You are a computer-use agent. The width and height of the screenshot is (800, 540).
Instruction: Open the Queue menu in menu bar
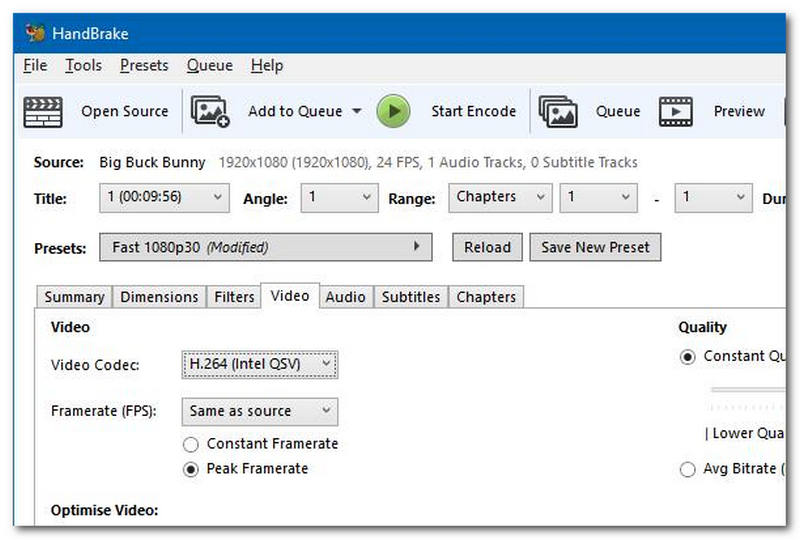pos(210,65)
